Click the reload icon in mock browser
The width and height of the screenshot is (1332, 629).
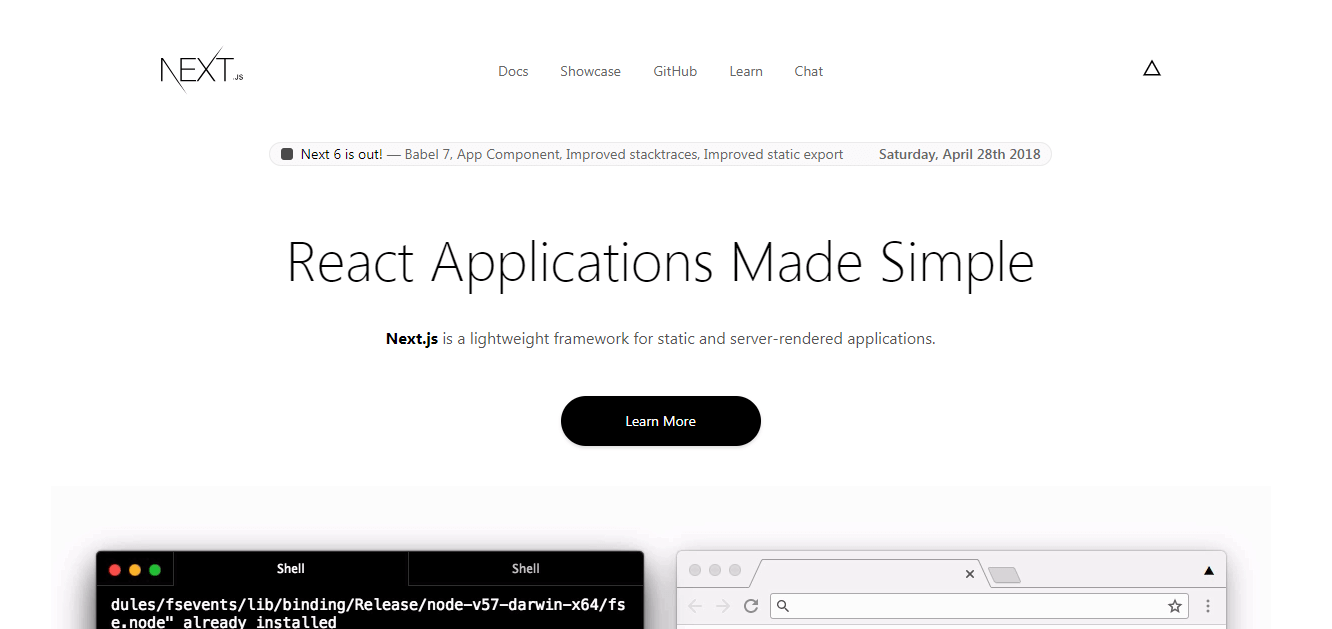click(x=751, y=606)
